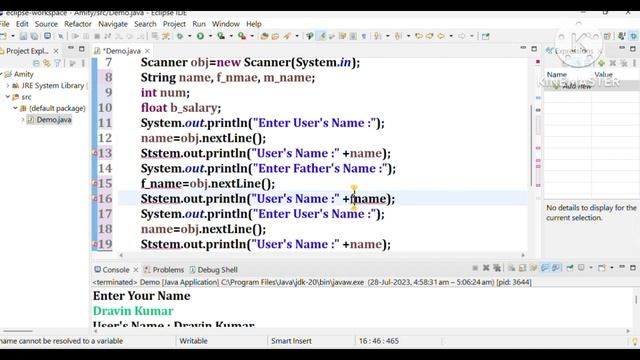
Task: Click the Debug bug icon in toolbar
Action: (x=180, y=36)
